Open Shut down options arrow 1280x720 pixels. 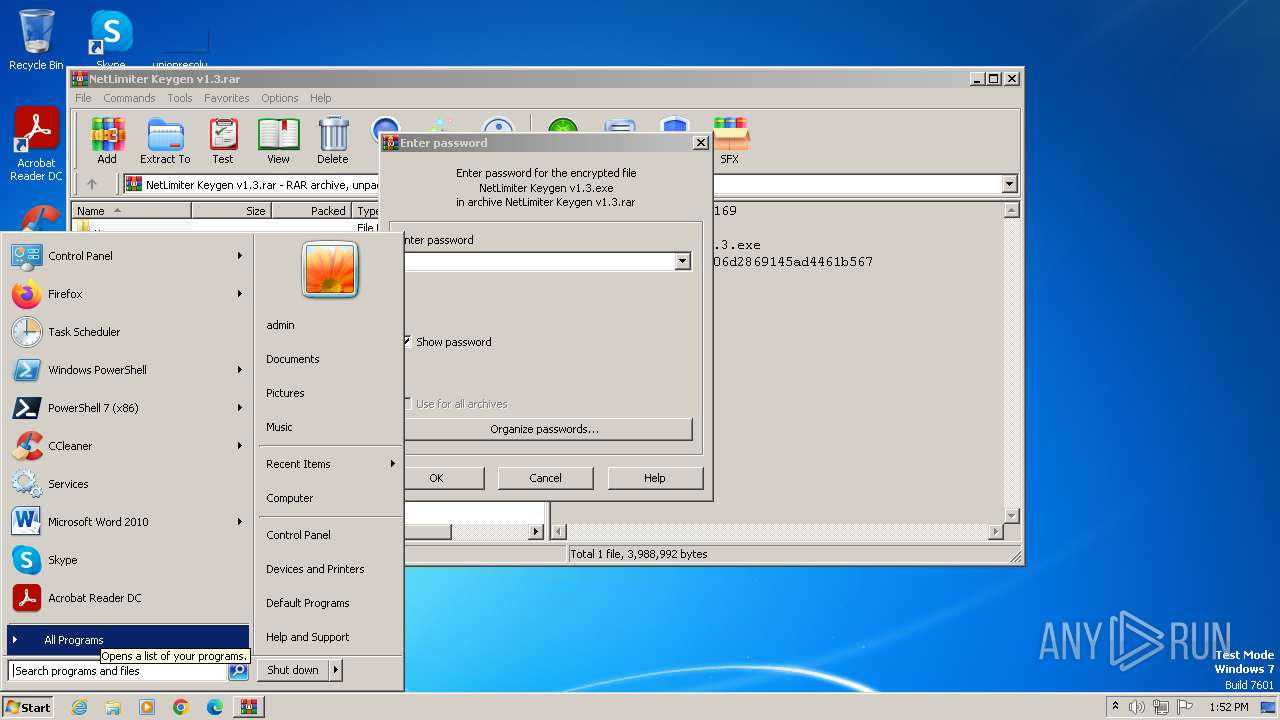click(335, 671)
